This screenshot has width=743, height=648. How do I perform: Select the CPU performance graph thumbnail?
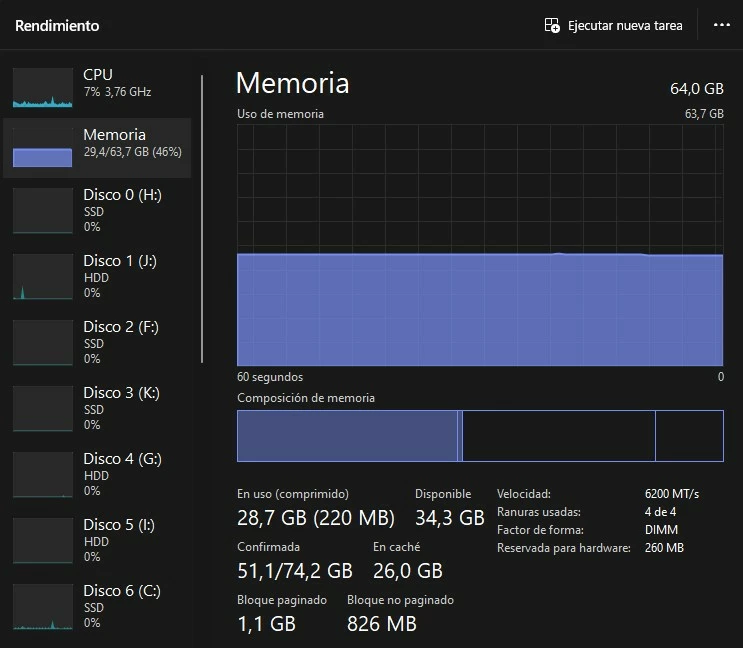43,88
